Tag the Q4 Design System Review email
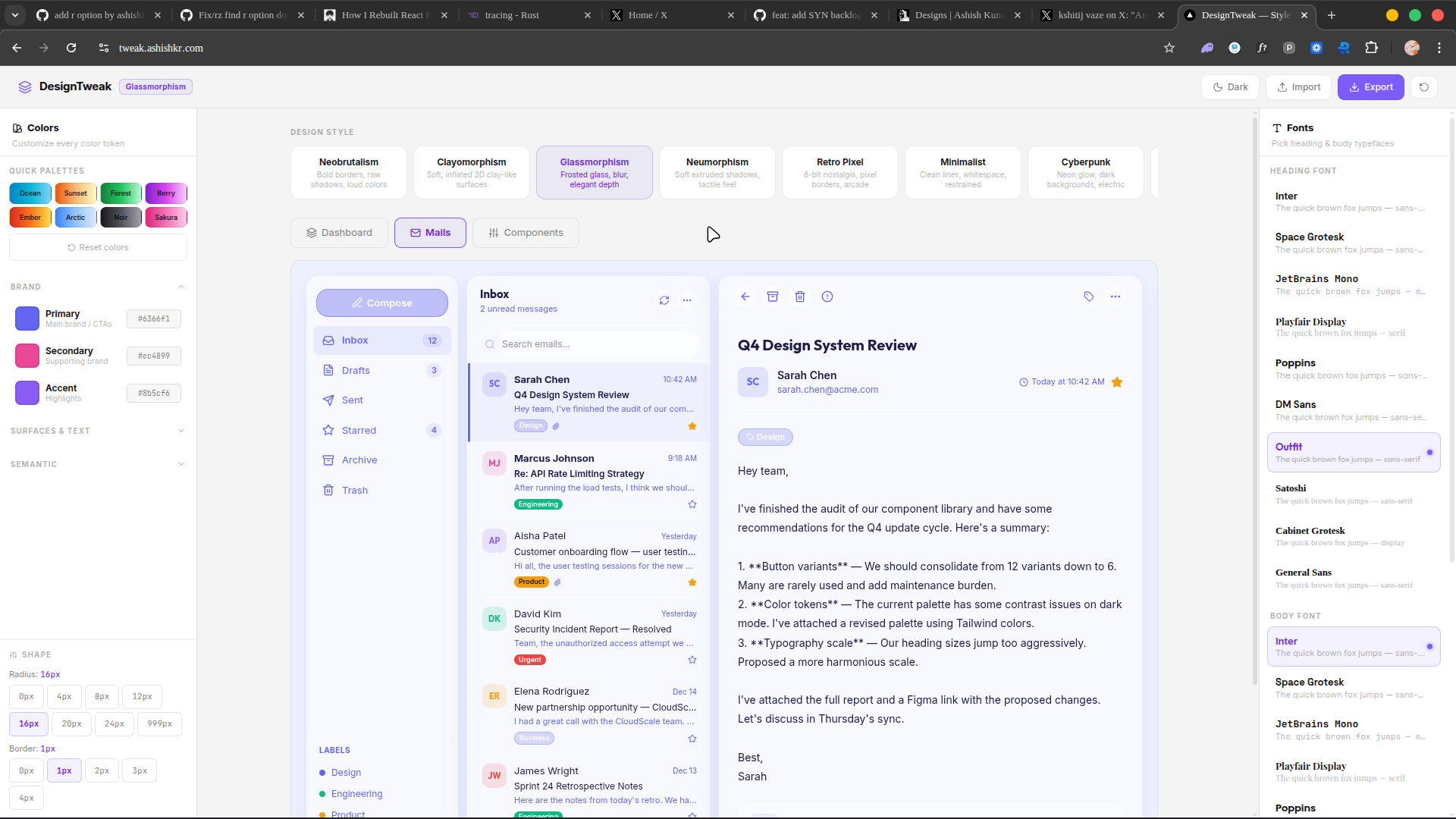Screen dimensions: 1456x819 pyautogui.click(x=1089, y=297)
